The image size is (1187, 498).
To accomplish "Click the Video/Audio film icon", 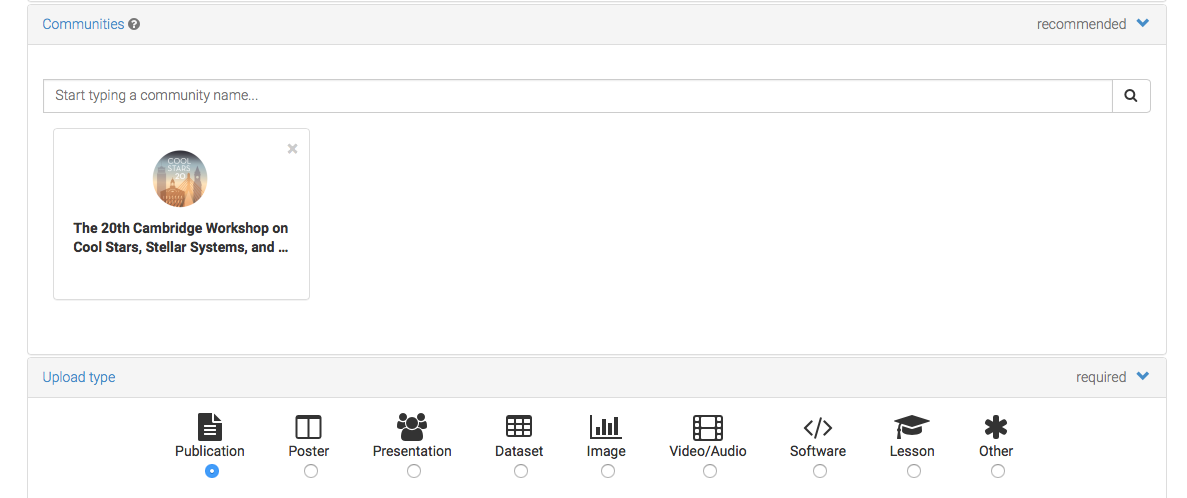I will tap(708, 428).
